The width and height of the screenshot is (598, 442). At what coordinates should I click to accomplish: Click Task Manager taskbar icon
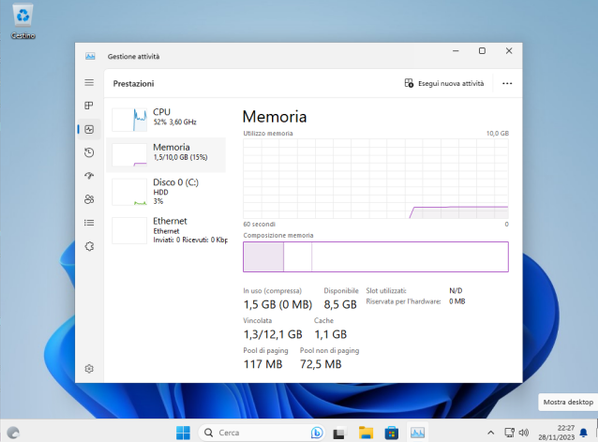click(x=417, y=432)
